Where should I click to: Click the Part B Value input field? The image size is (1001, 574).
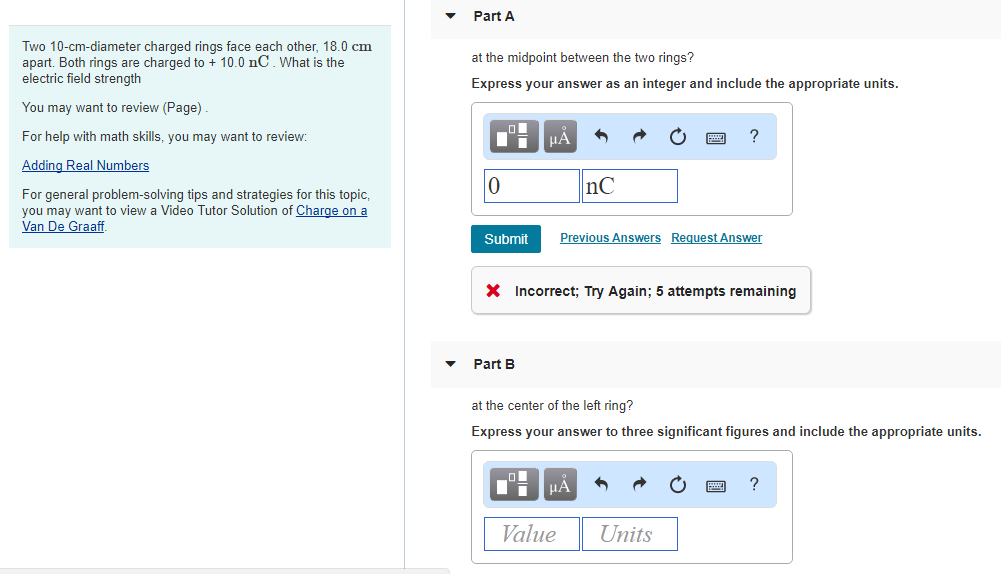532,534
